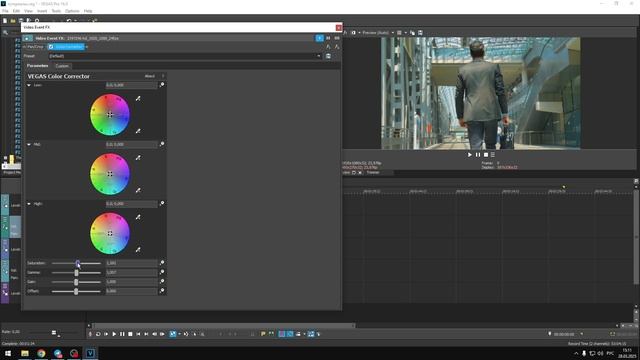Open Chrome from the taskbar

41,353
